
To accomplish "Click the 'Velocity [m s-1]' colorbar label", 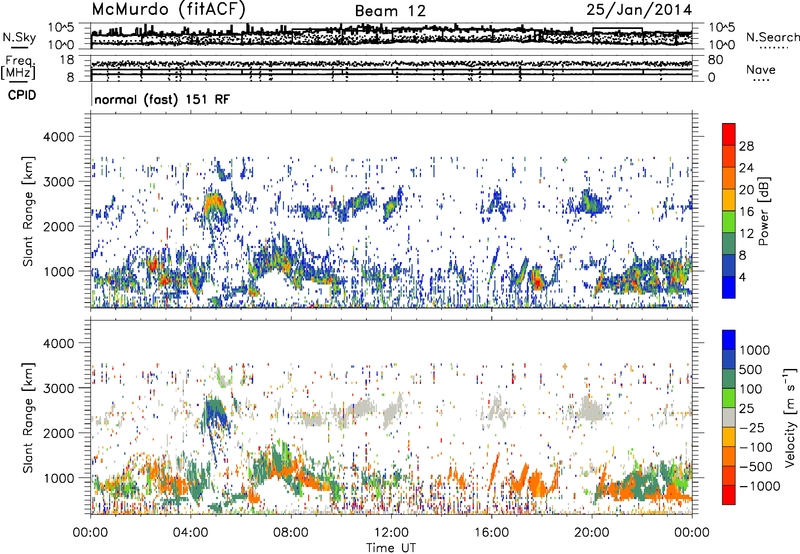I will [x=790, y=417].
